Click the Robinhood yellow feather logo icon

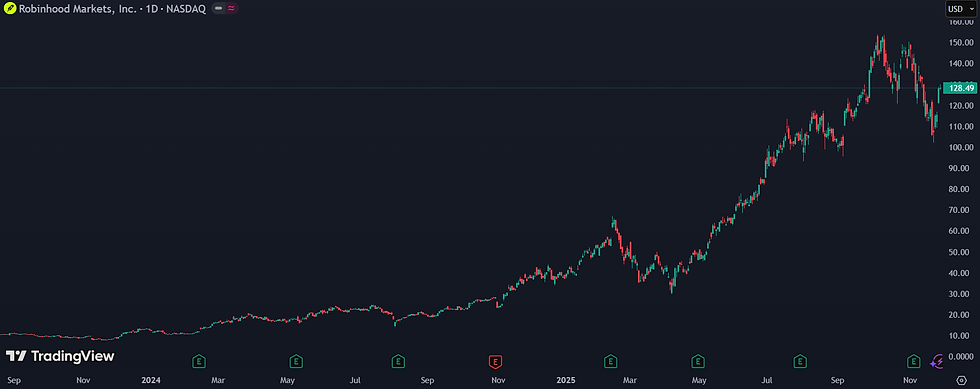[9, 9]
